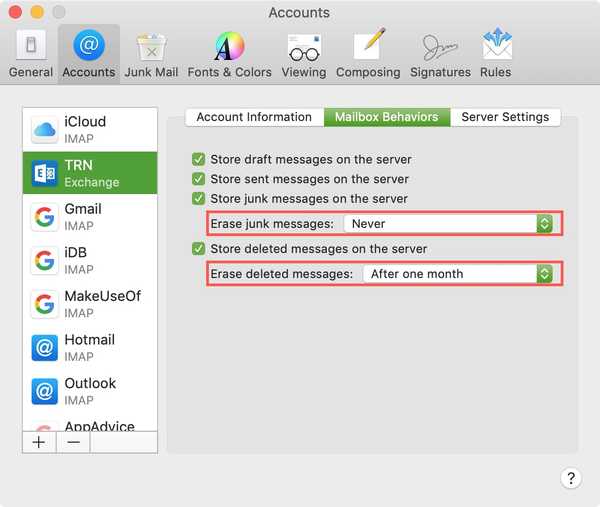Open help with question mark button
Image resolution: width=600 pixels, height=507 pixels.
point(571,478)
